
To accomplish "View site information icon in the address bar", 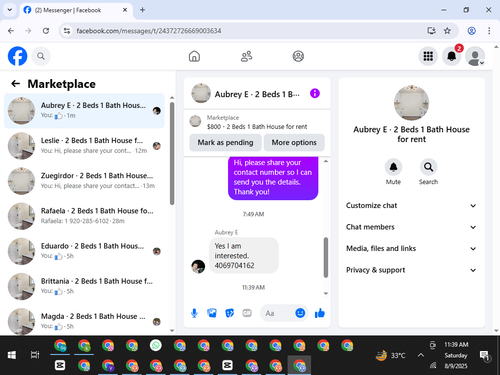I will point(67,31).
